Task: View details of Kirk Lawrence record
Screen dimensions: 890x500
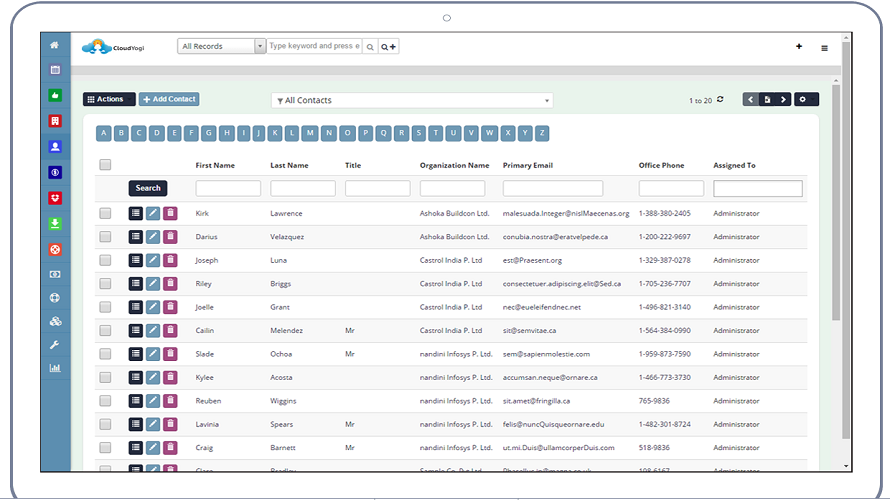Action: point(135,213)
